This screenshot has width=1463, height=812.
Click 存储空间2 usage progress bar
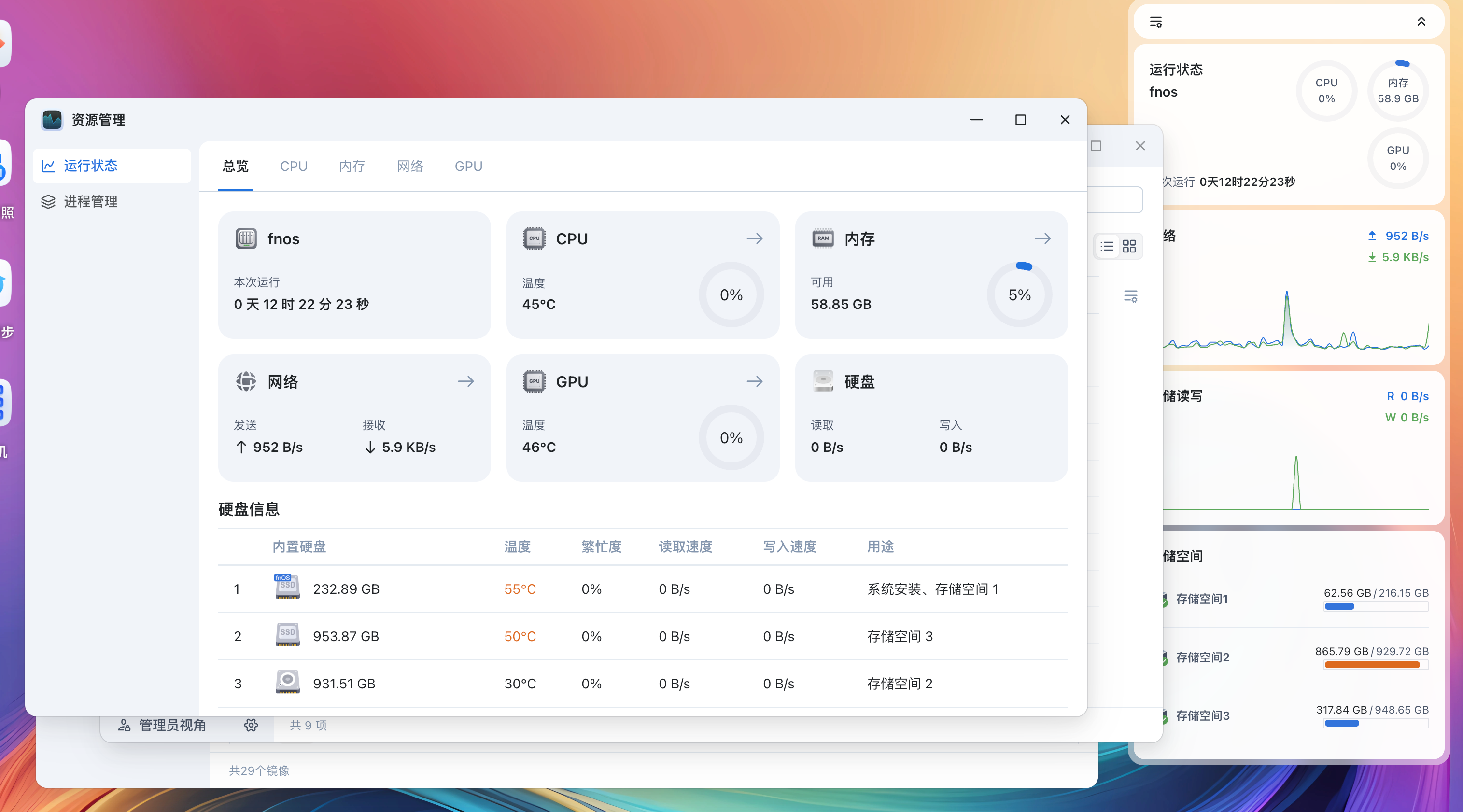1376,665
